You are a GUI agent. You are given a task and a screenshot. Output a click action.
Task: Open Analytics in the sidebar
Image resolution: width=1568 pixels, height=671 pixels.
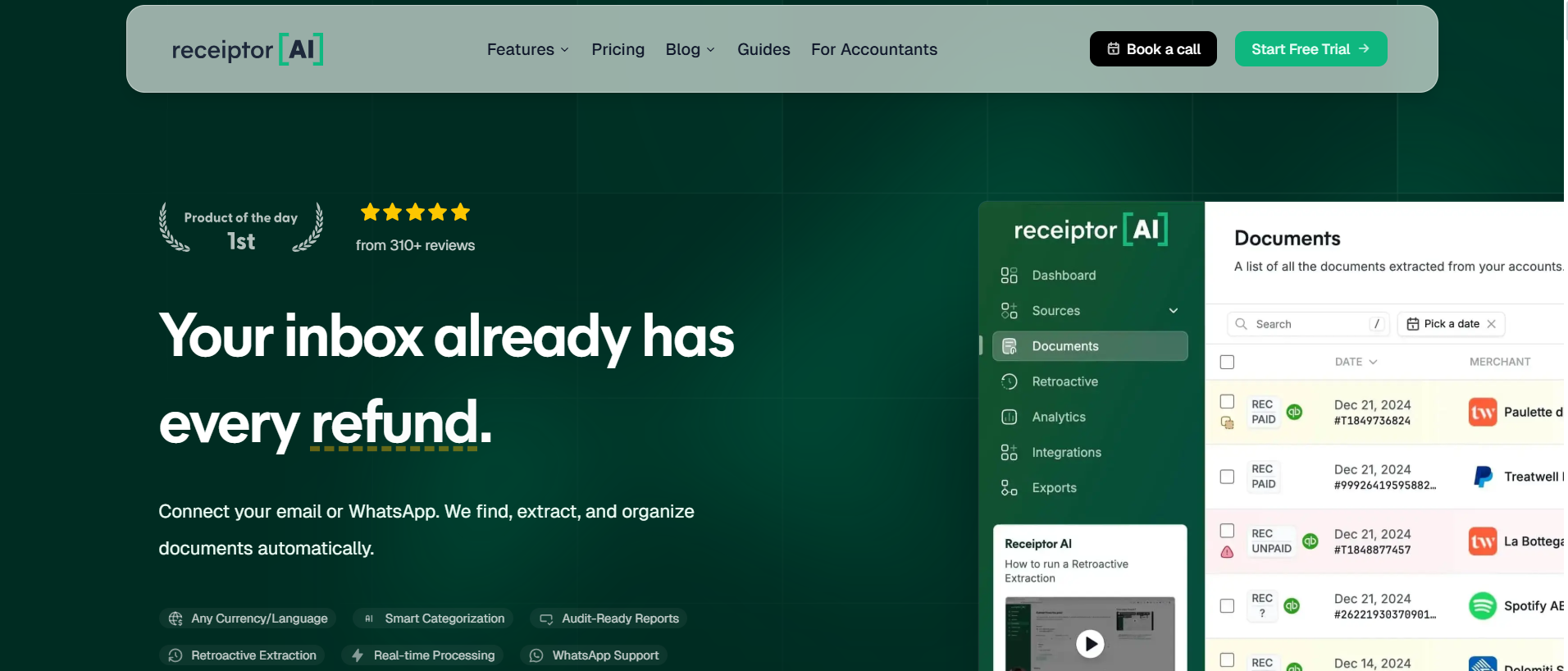pos(1059,417)
